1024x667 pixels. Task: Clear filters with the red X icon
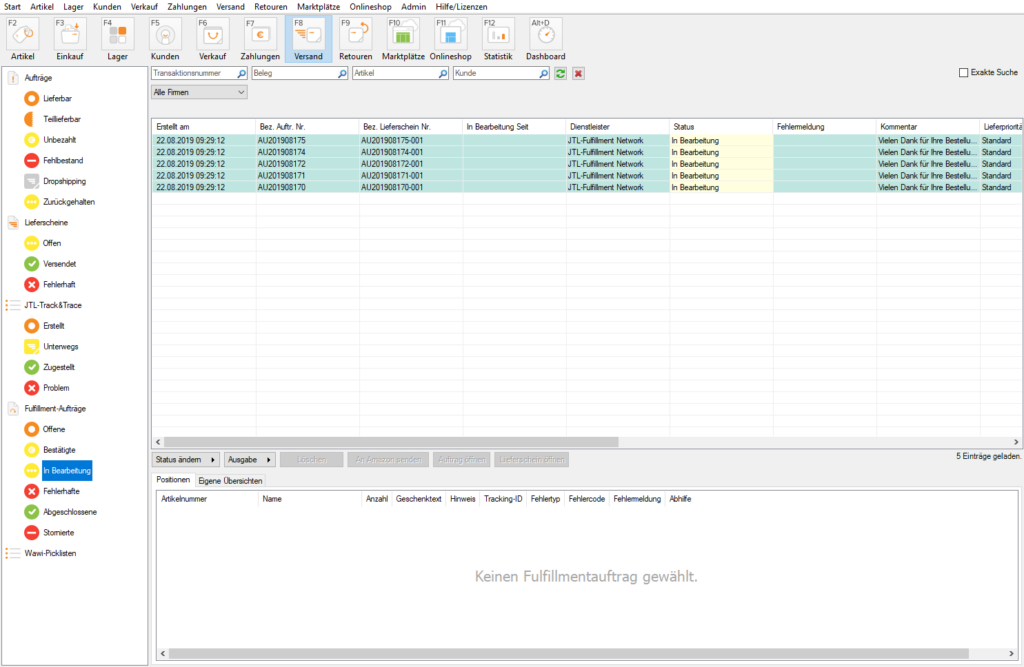click(578, 74)
